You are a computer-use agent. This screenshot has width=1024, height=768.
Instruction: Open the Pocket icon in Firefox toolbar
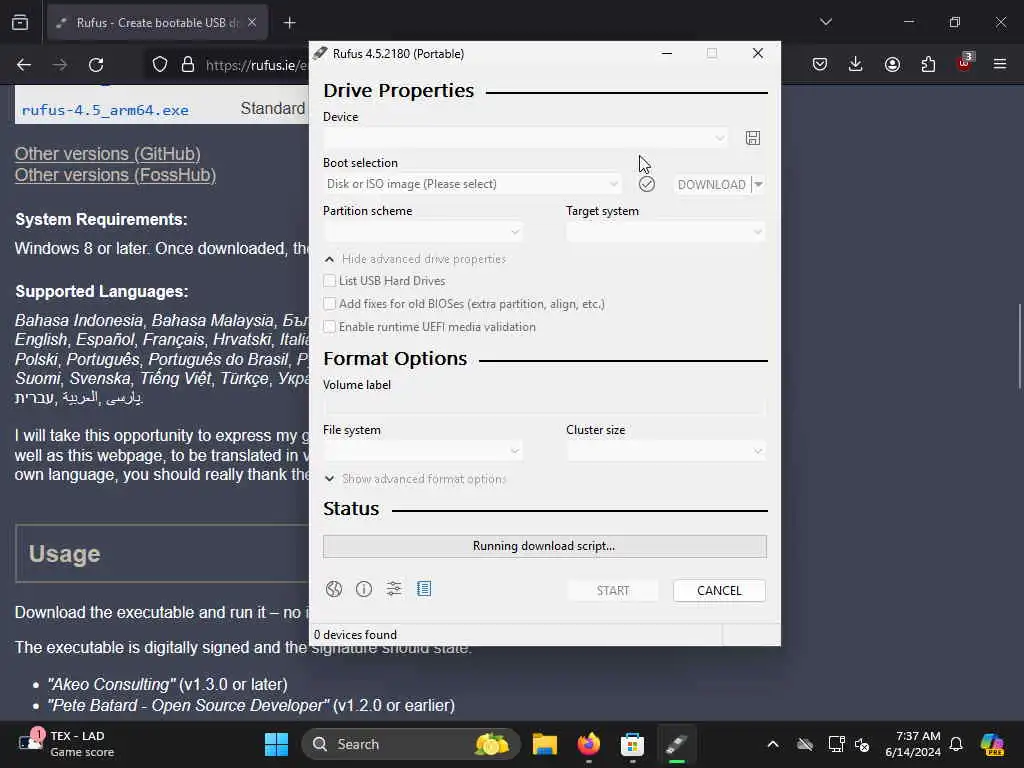[x=820, y=64]
